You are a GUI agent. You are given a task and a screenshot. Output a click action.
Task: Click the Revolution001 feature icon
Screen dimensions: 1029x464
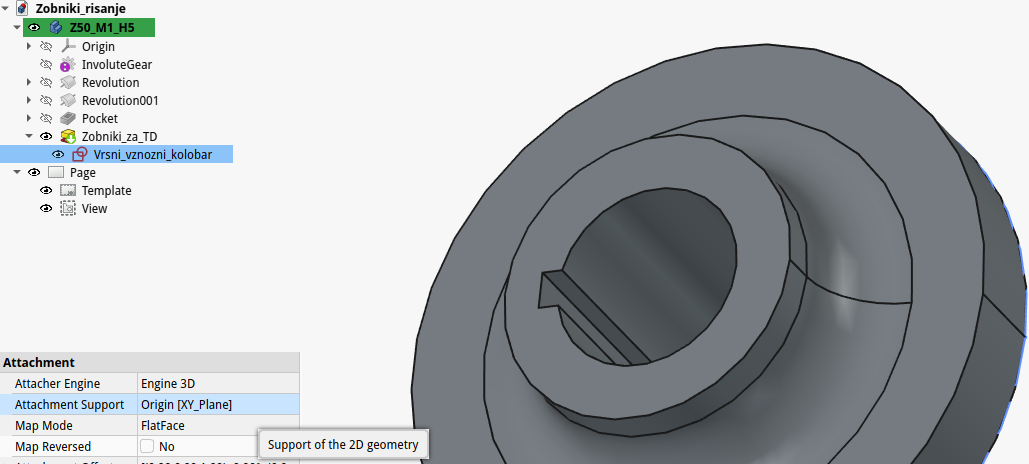point(68,100)
